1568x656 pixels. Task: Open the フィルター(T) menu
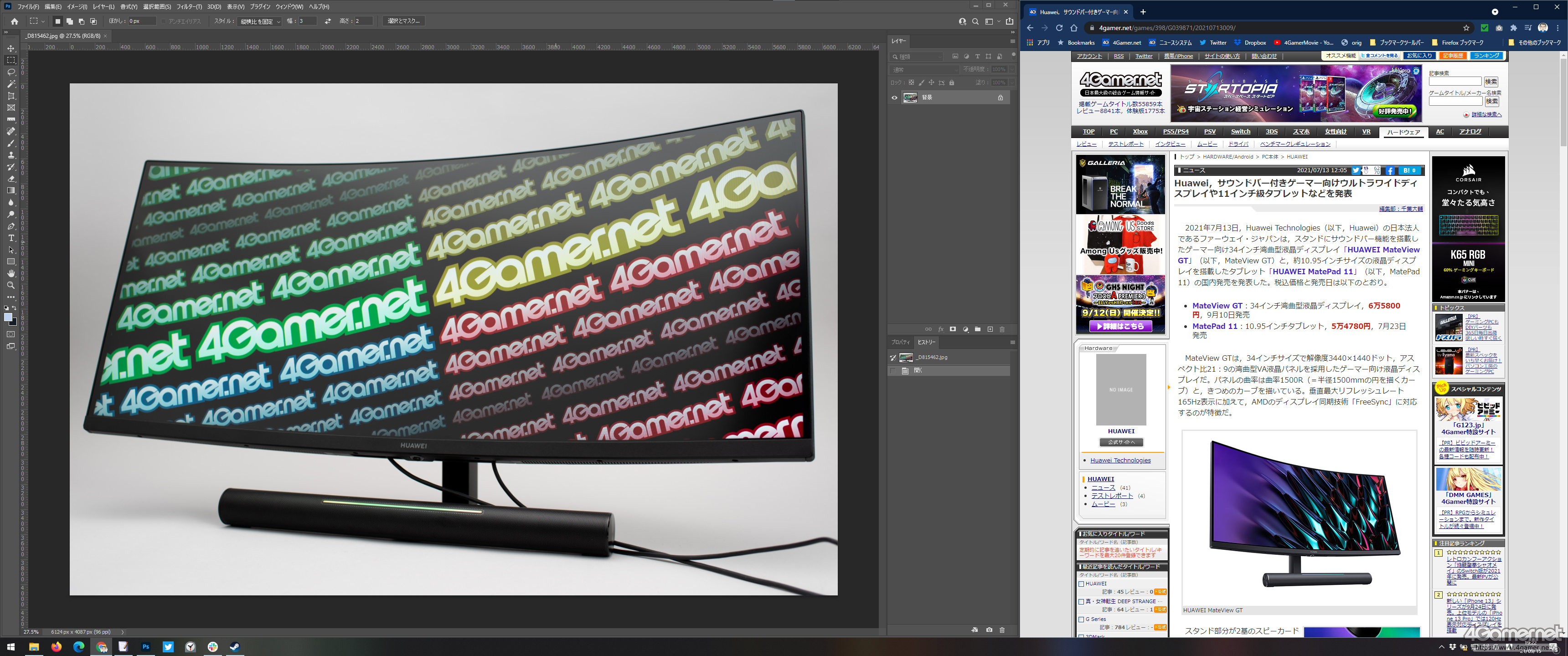(189, 7)
